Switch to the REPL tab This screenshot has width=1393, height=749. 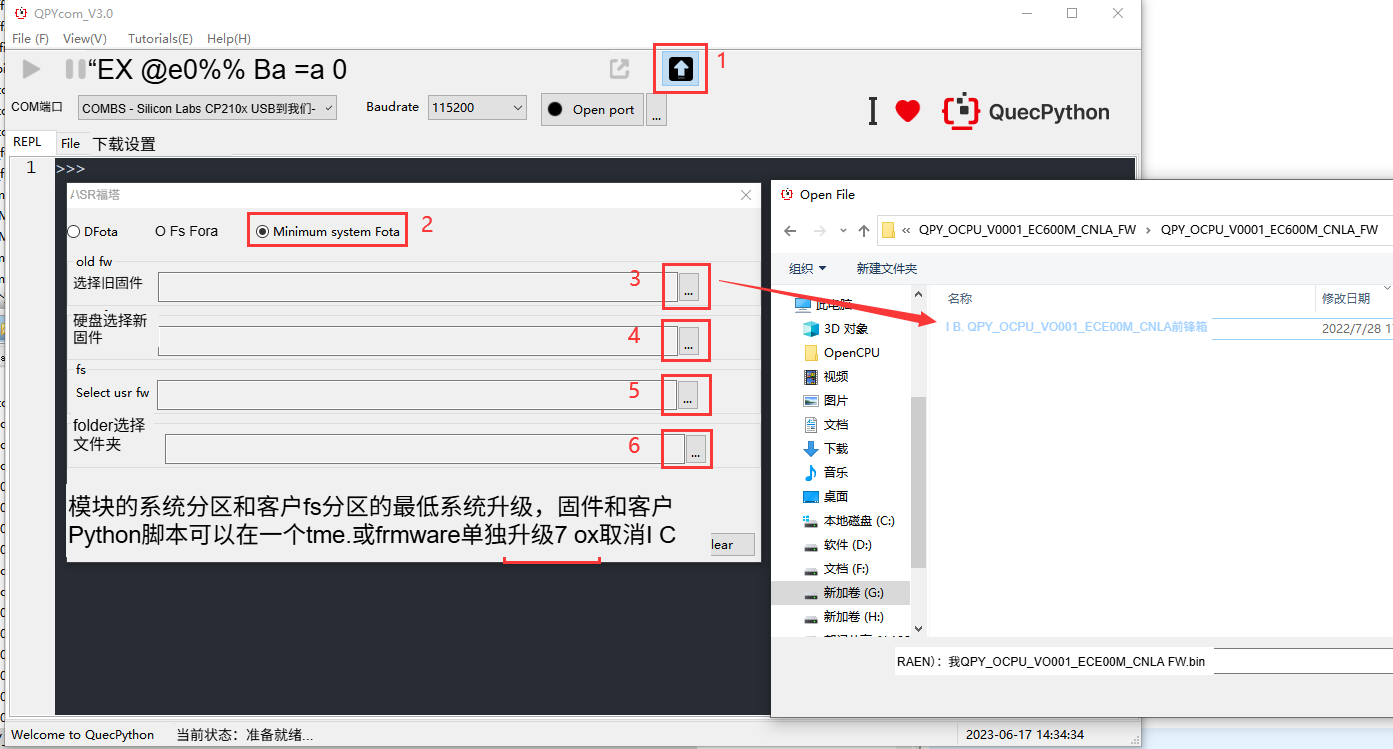28,142
